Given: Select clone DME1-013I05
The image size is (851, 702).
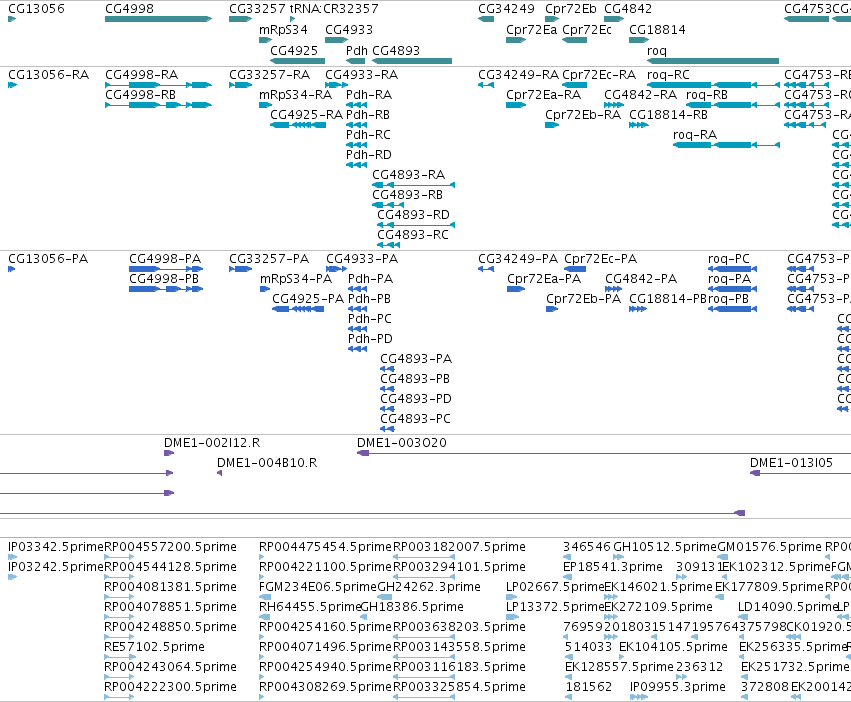Looking at the screenshot, I should (x=791, y=463).
